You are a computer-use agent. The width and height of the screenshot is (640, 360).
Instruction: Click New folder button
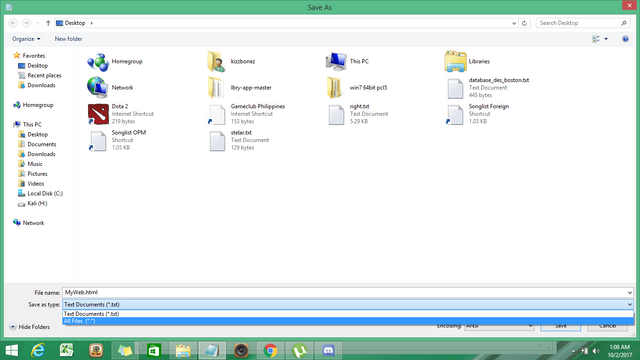tap(68, 39)
